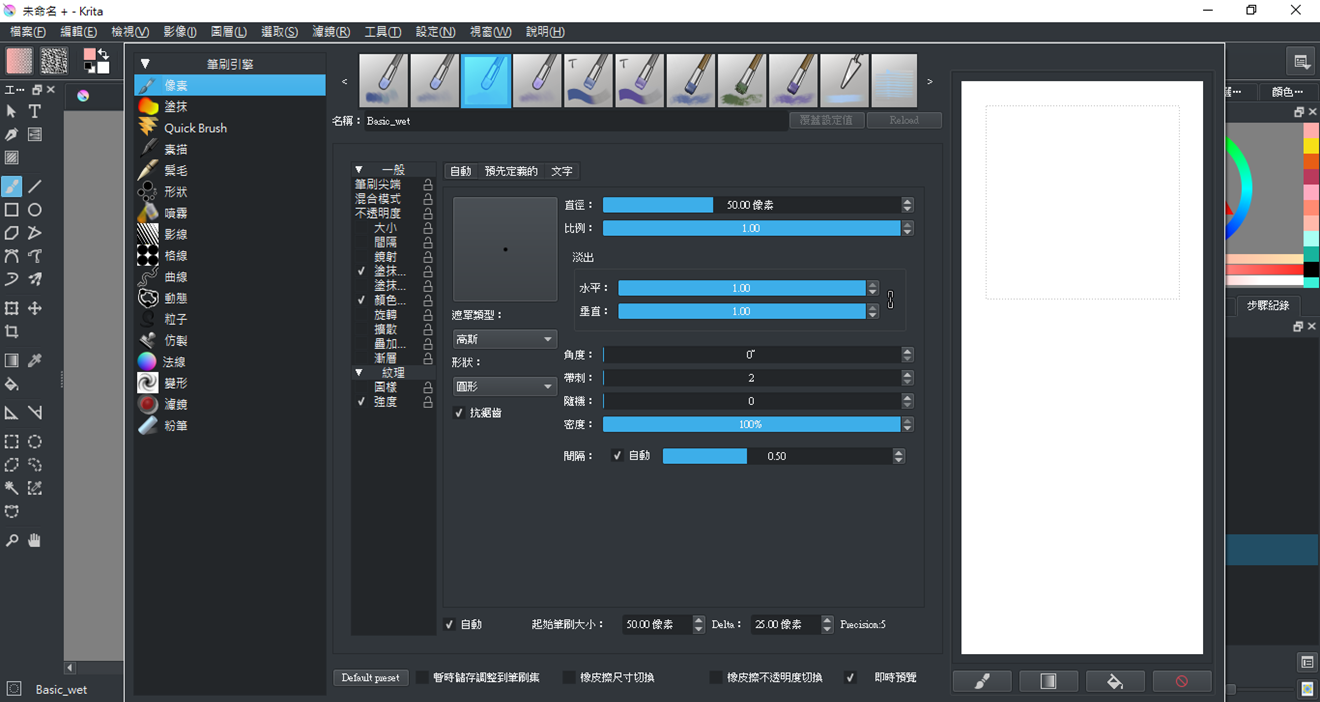This screenshot has height=702, width=1320.
Task: Enable 橡皮擦尺寸切換 checkbox
Action: (x=569, y=677)
